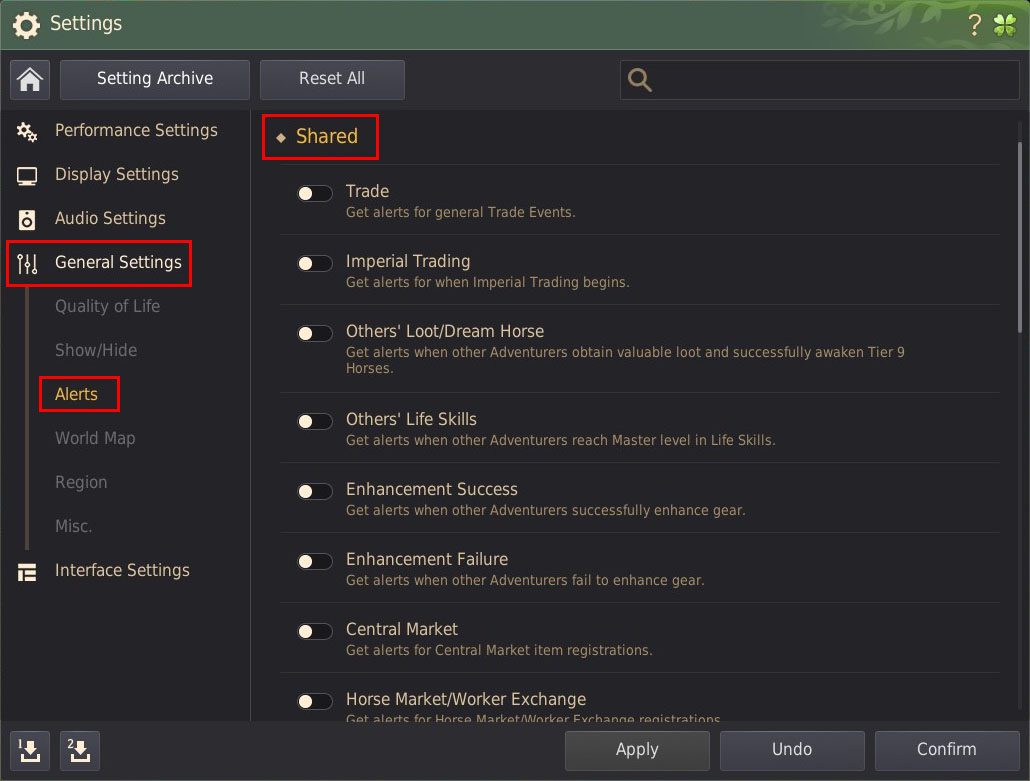
Task: Toggle Enhancement Failure alerts
Action: (315, 561)
